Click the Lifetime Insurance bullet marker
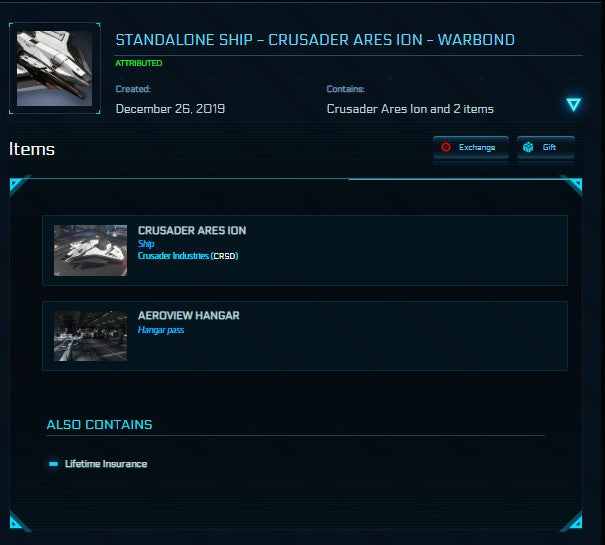This screenshot has height=545, width=605. click(x=53, y=464)
